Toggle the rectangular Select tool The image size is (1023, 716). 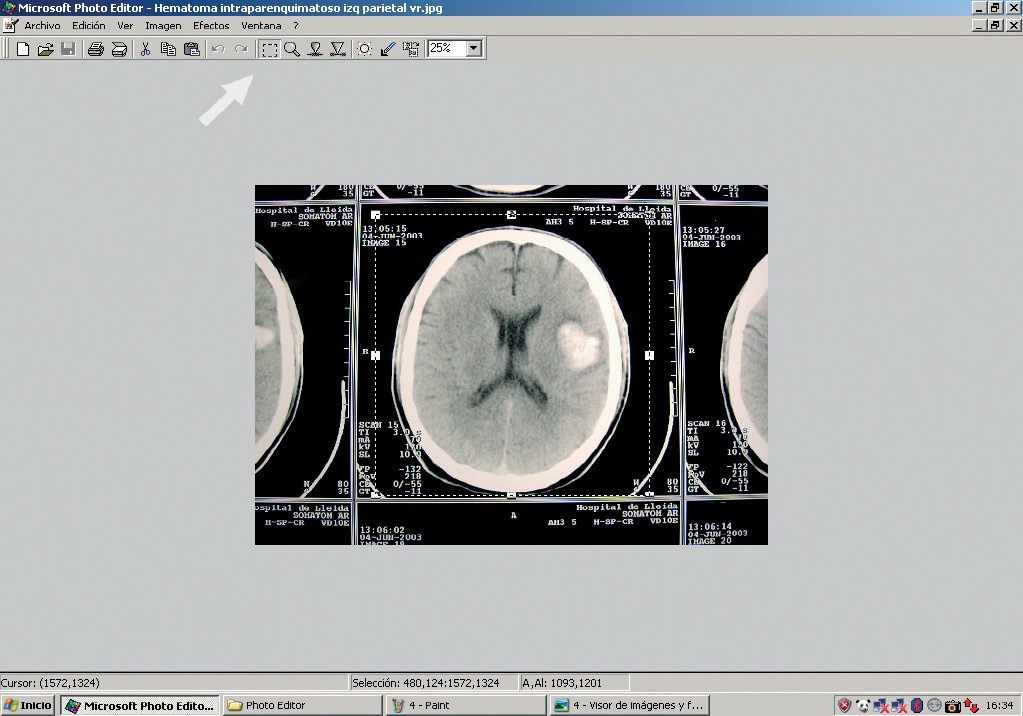(x=269, y=49)
